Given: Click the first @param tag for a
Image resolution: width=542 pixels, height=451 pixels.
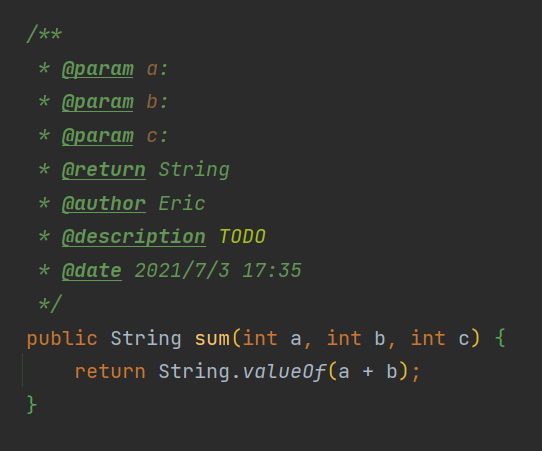Looking at the screenshot, I should click(x=97, y=69).
